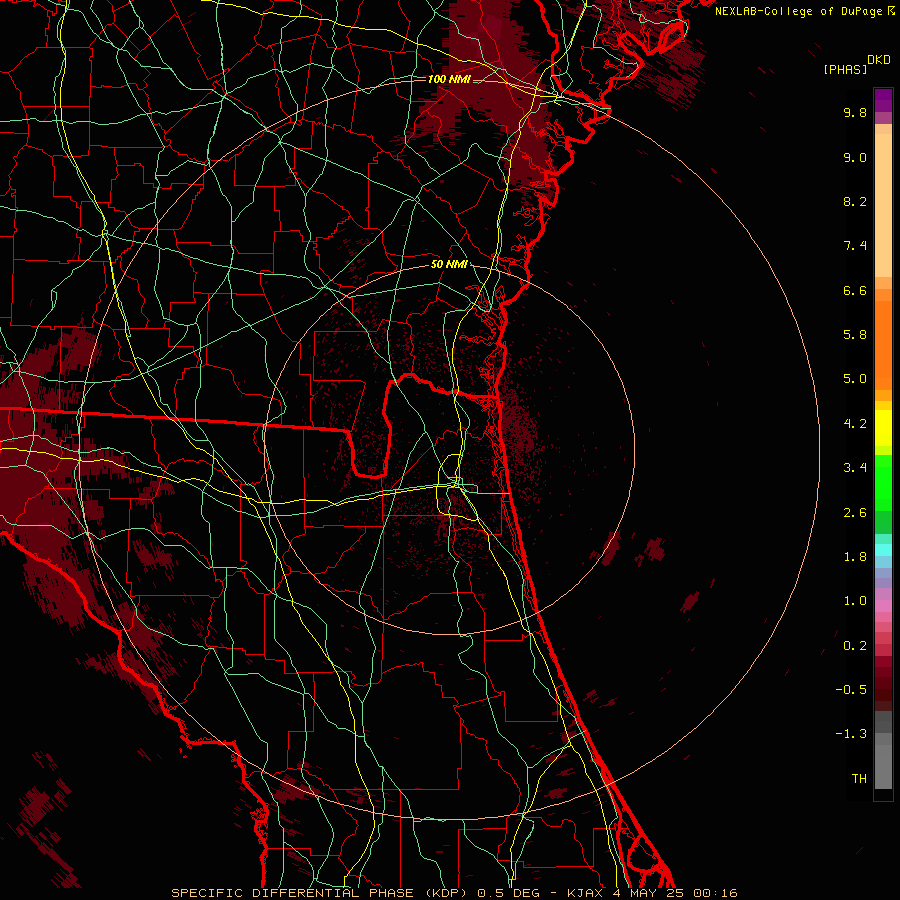Click the 3.4 value on the color scale
The image size is (900, 900).
(855, 468)
